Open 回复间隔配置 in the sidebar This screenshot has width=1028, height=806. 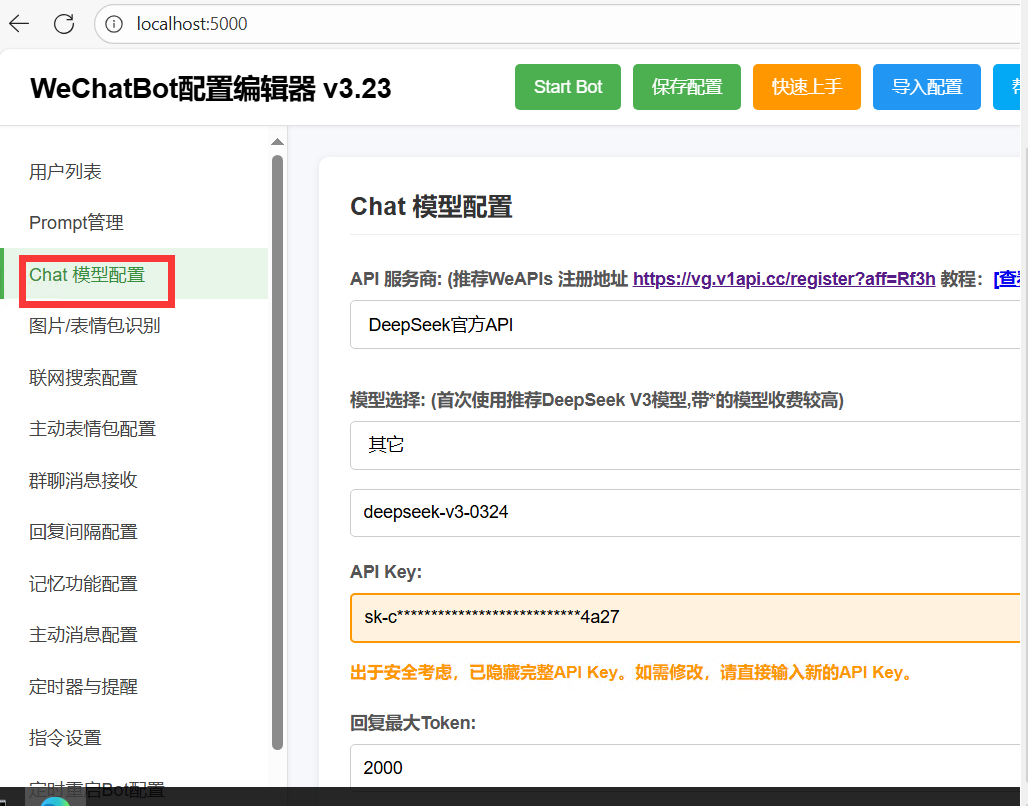click(x=134, y=532)
